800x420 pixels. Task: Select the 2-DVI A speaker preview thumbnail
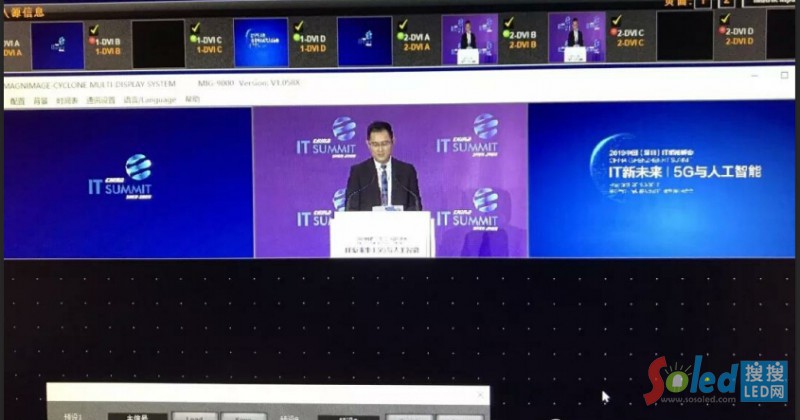468,40
